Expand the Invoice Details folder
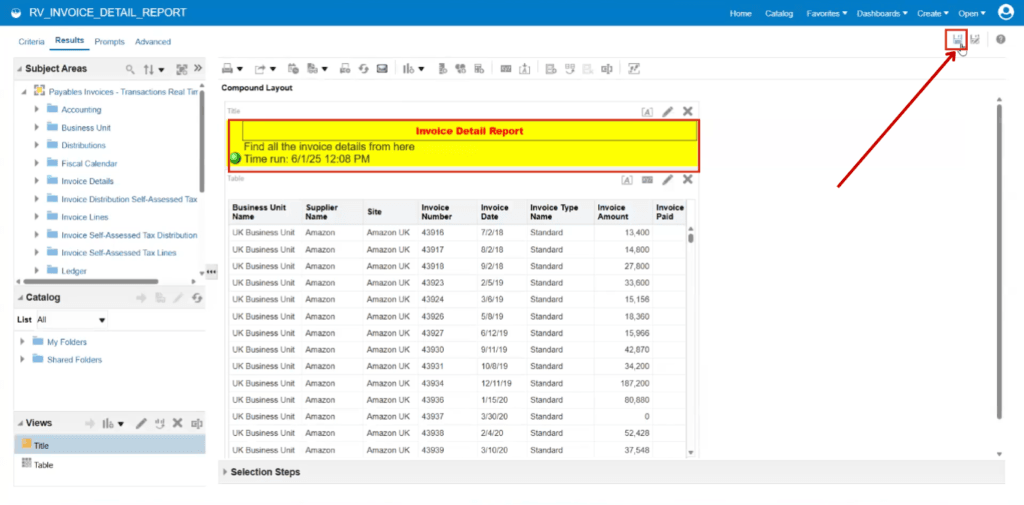1024x505 pixels. pyautogui.click(x=37, y=181)
